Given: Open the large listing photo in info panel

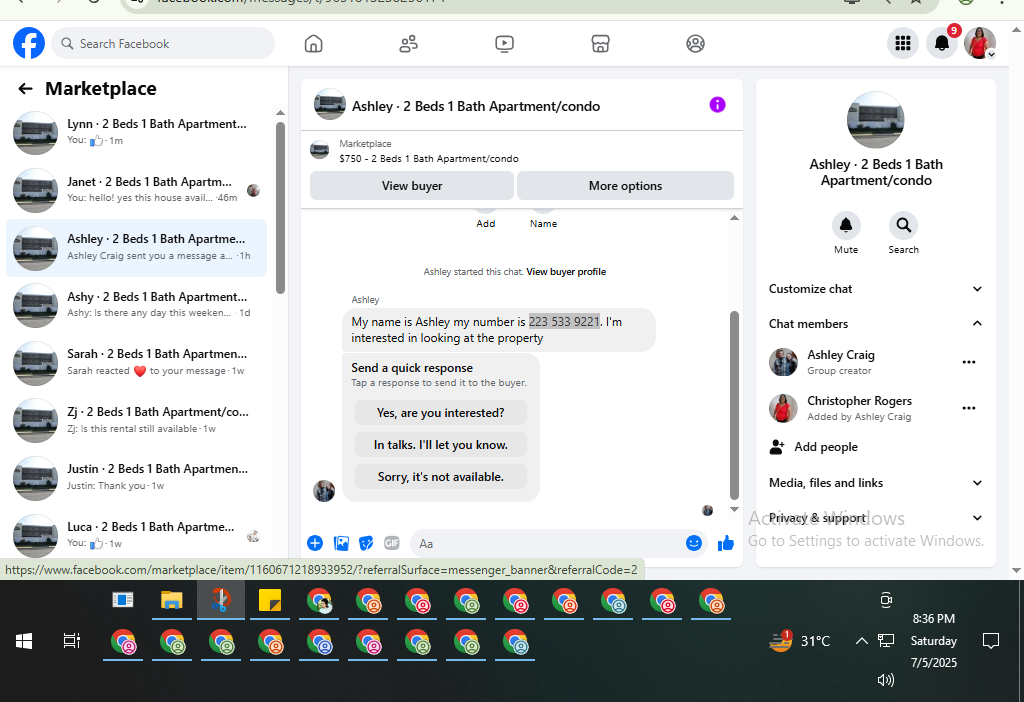Looking at the screenshot, I should tap(876, 120).
